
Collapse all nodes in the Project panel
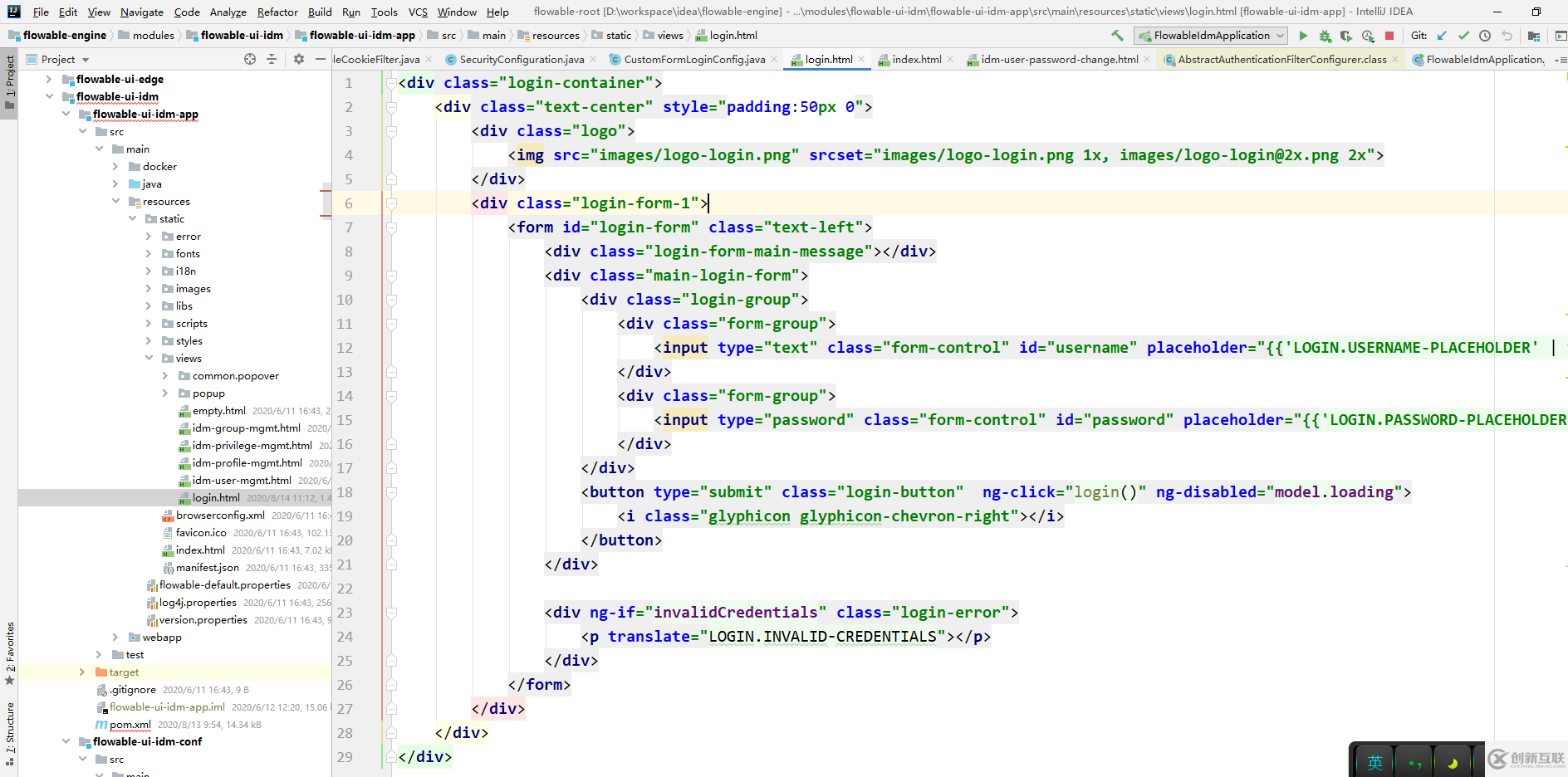[272, 59]
